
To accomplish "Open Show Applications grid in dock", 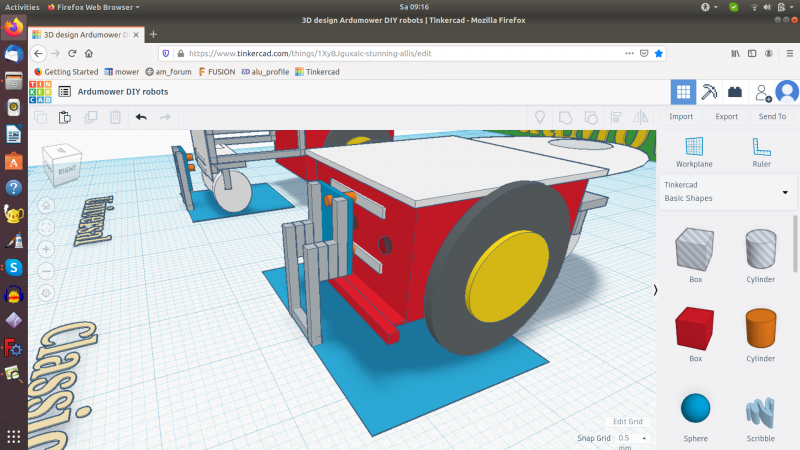I will (14, 436).
